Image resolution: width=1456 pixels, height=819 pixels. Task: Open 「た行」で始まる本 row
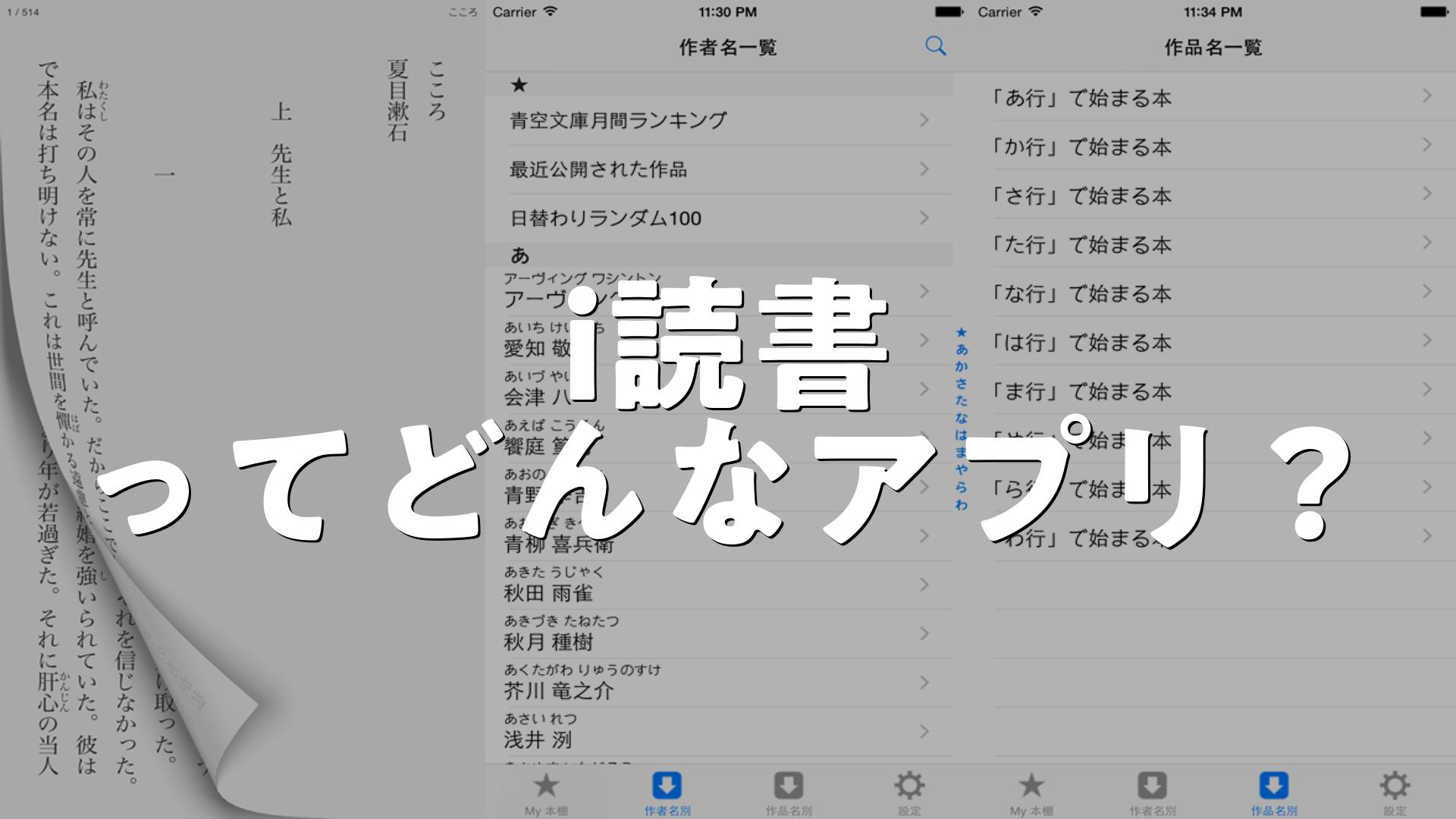tap(1213, 243)
